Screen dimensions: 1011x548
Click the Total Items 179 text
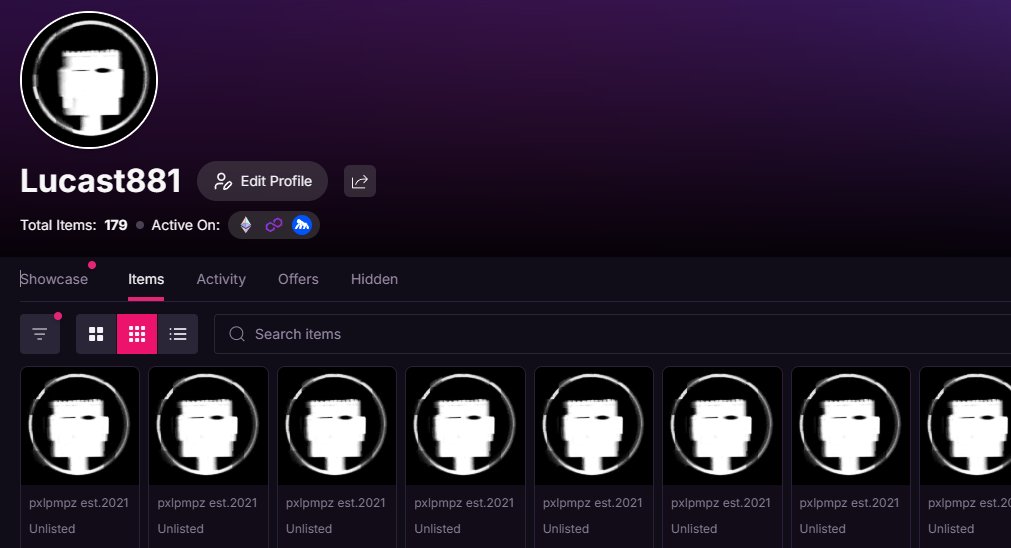(74, 225)
